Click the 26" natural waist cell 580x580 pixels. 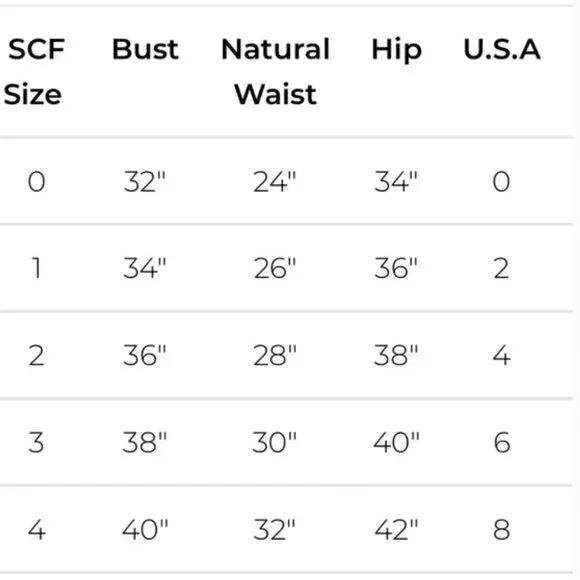coord(275,268)
